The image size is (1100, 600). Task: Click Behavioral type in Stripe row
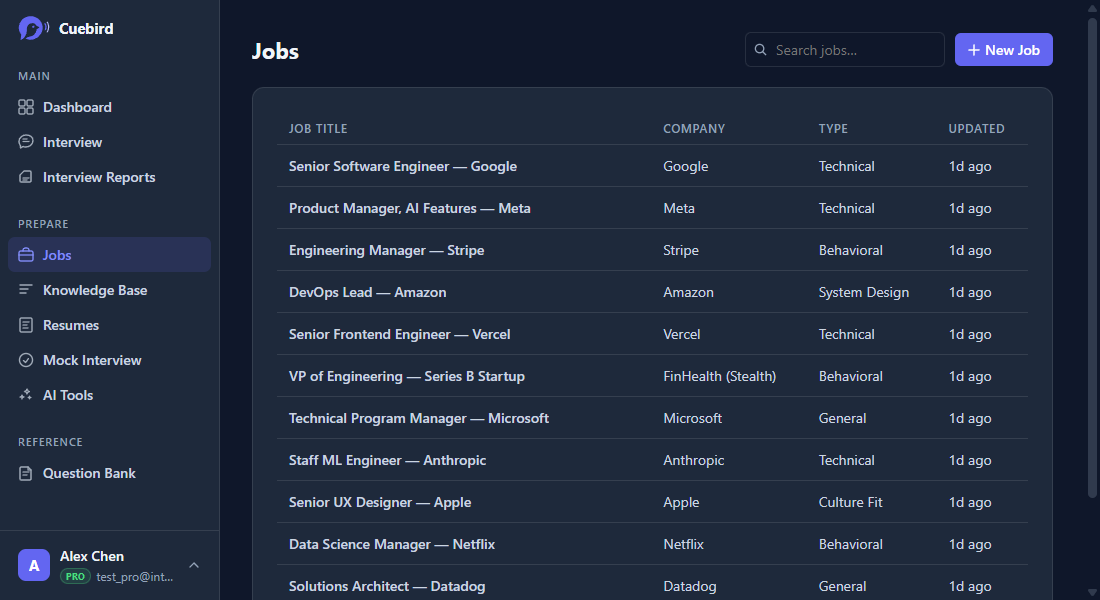pos(850,251)
